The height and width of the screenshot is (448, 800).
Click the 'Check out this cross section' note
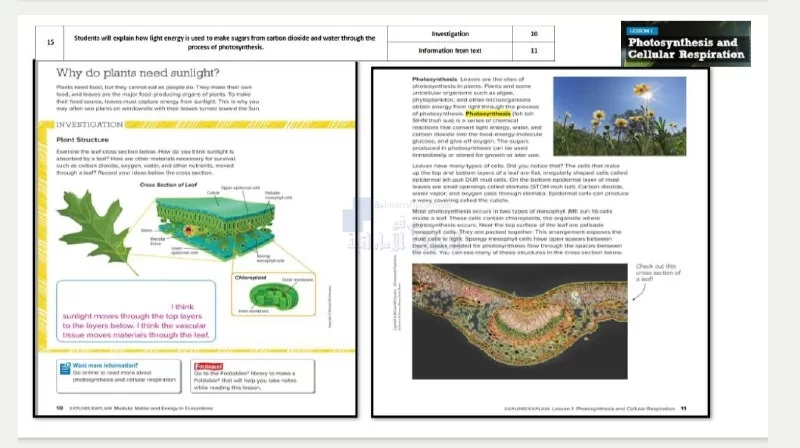(658, 272)
